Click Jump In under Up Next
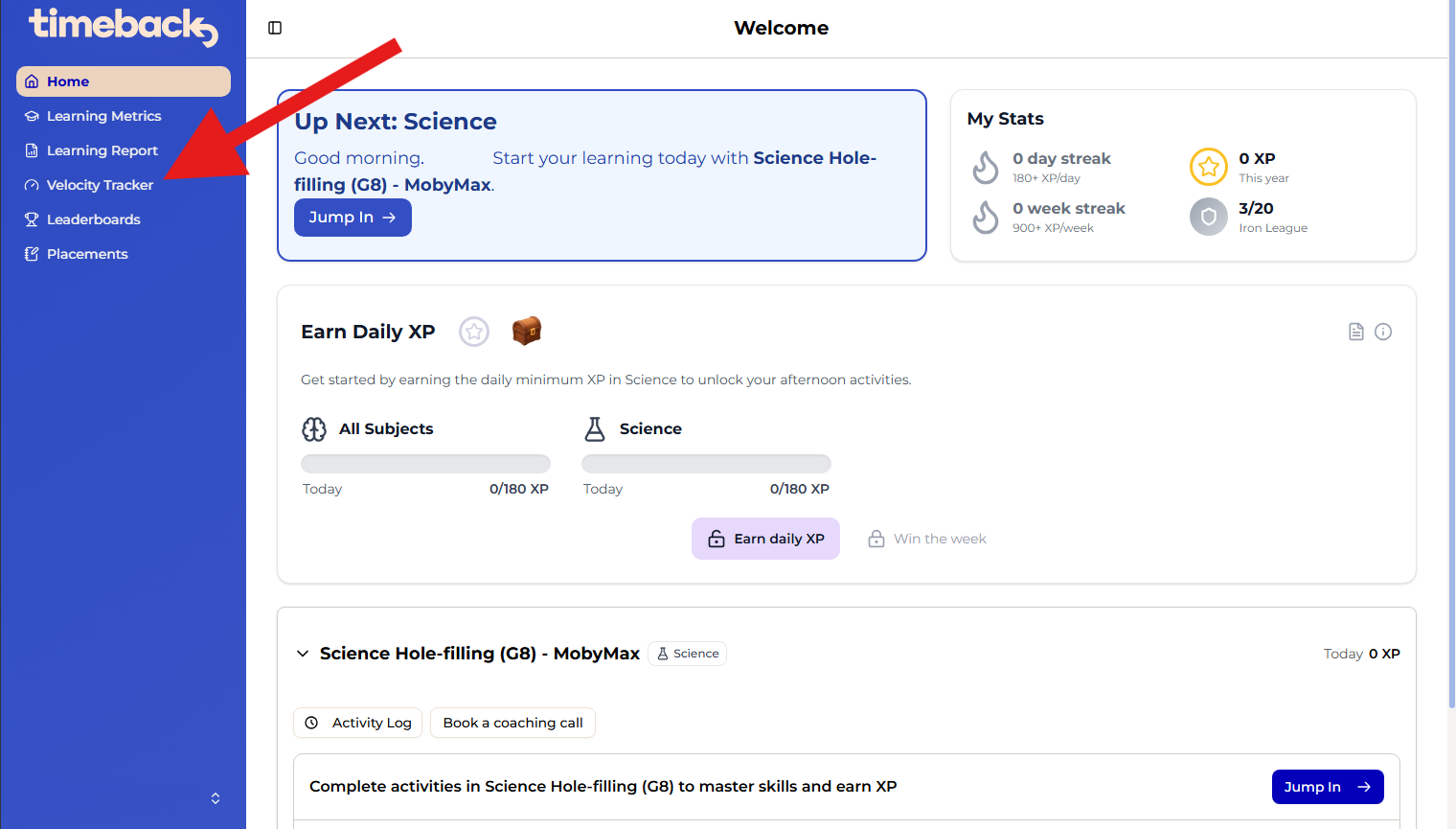Image resolution: width=1456 pixels, height=829 pixels. 353,218
